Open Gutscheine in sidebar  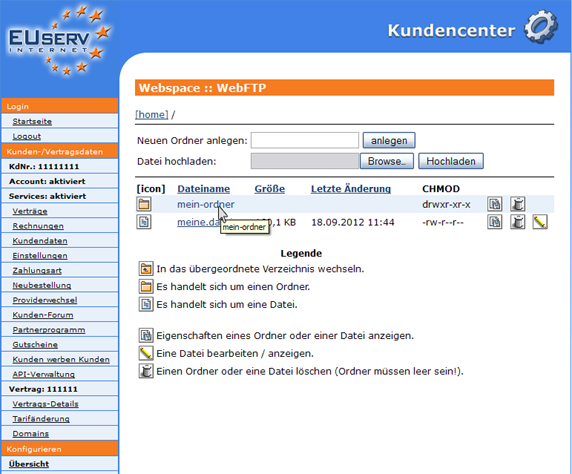(35, 344)
